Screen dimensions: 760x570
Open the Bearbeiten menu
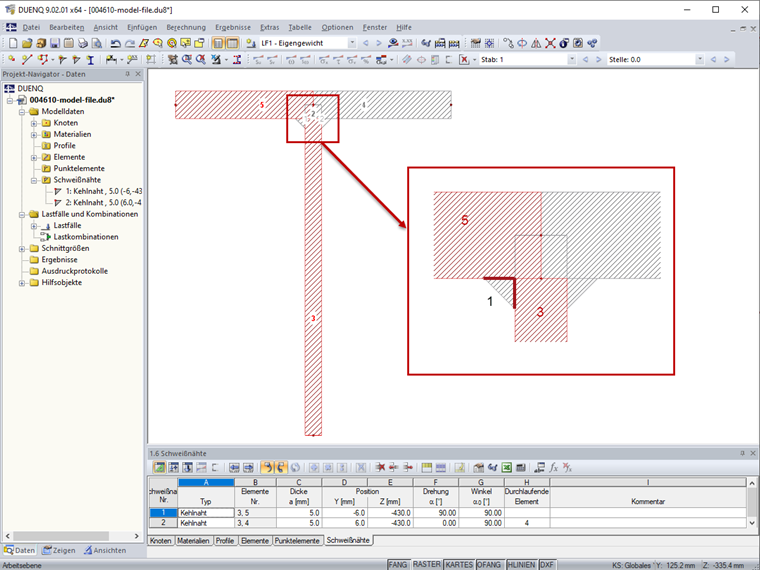pyautogui.click(x=67, y=28)
